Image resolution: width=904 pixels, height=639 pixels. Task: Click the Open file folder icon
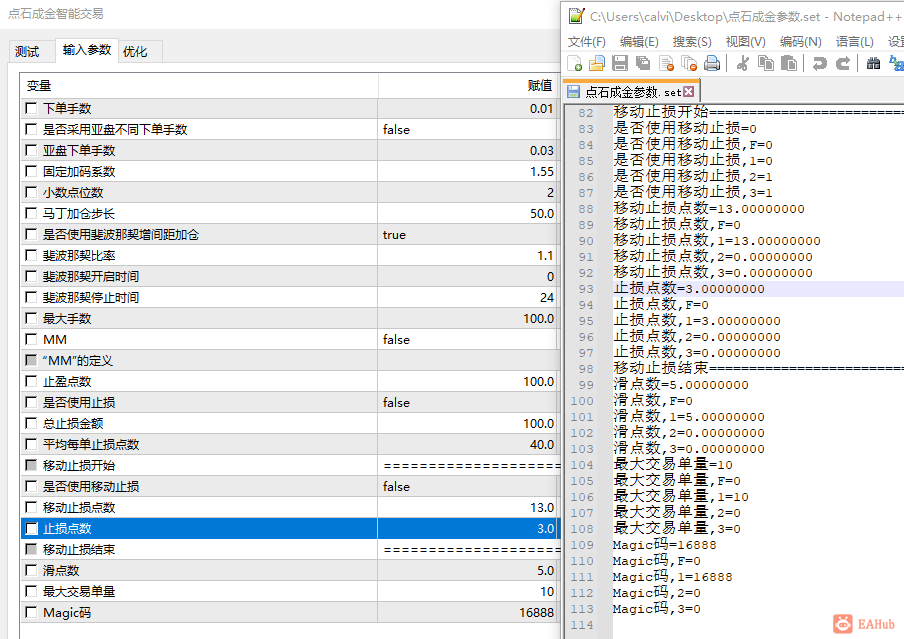point(597,63)
